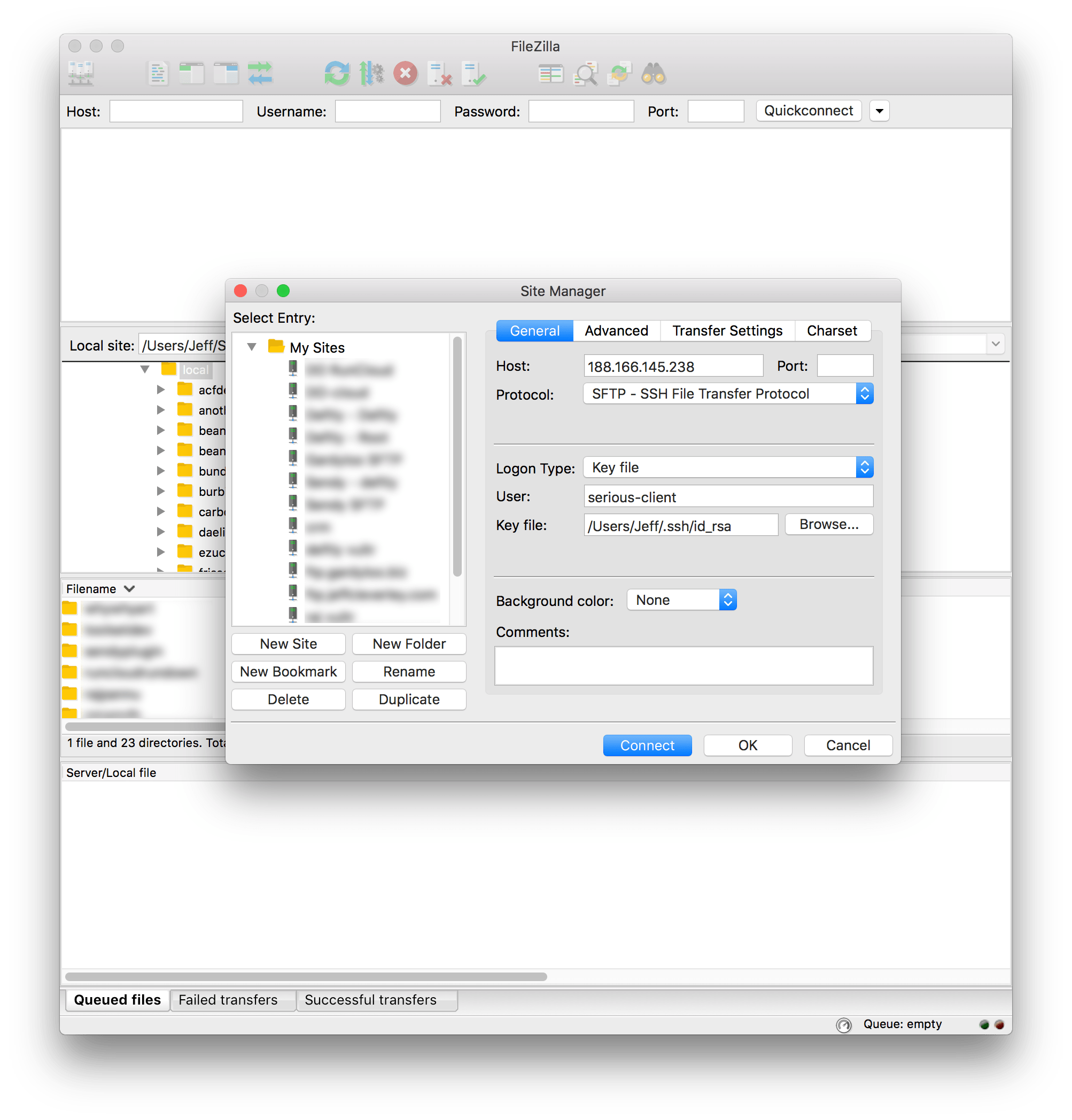This screenshot has height=1120, width=1072.
Task: Select the first server entry icon under My Sites
Action: [293, 369]
